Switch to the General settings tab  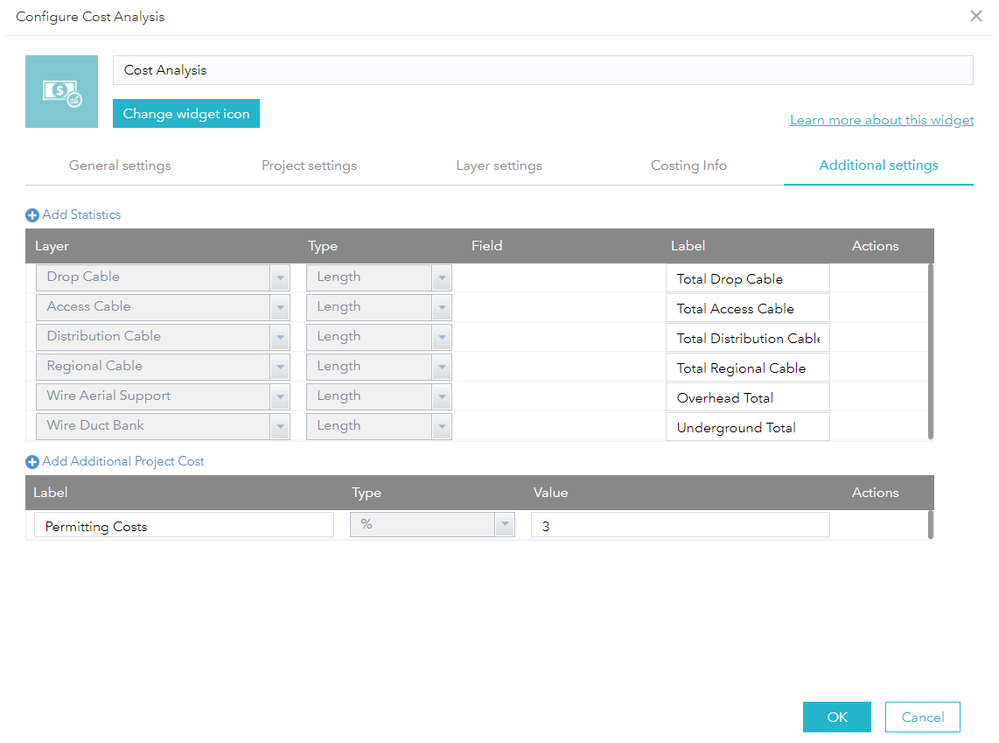[120, 165]
